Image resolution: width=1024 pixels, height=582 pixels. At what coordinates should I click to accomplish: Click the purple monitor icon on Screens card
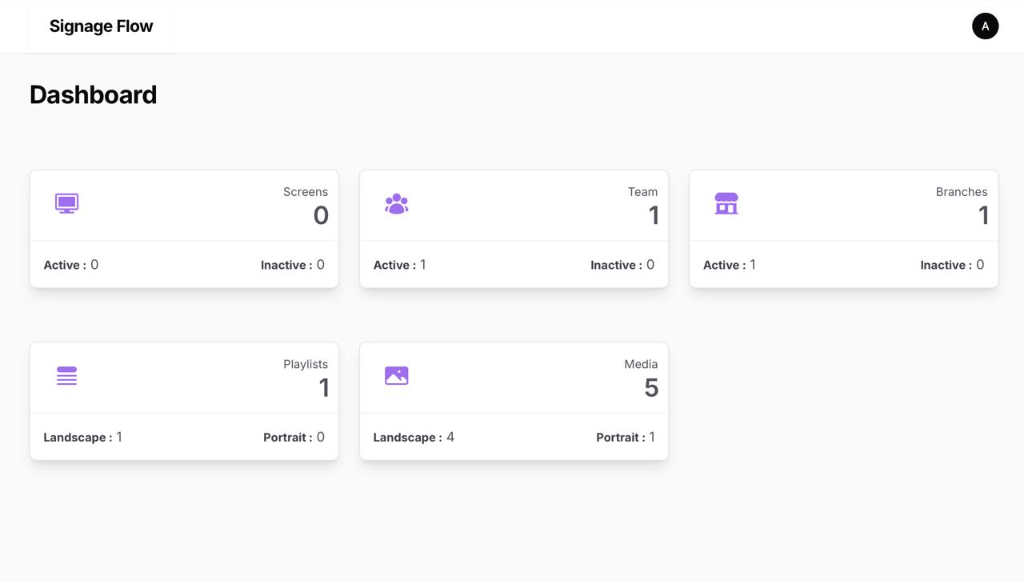coord(66,202)
